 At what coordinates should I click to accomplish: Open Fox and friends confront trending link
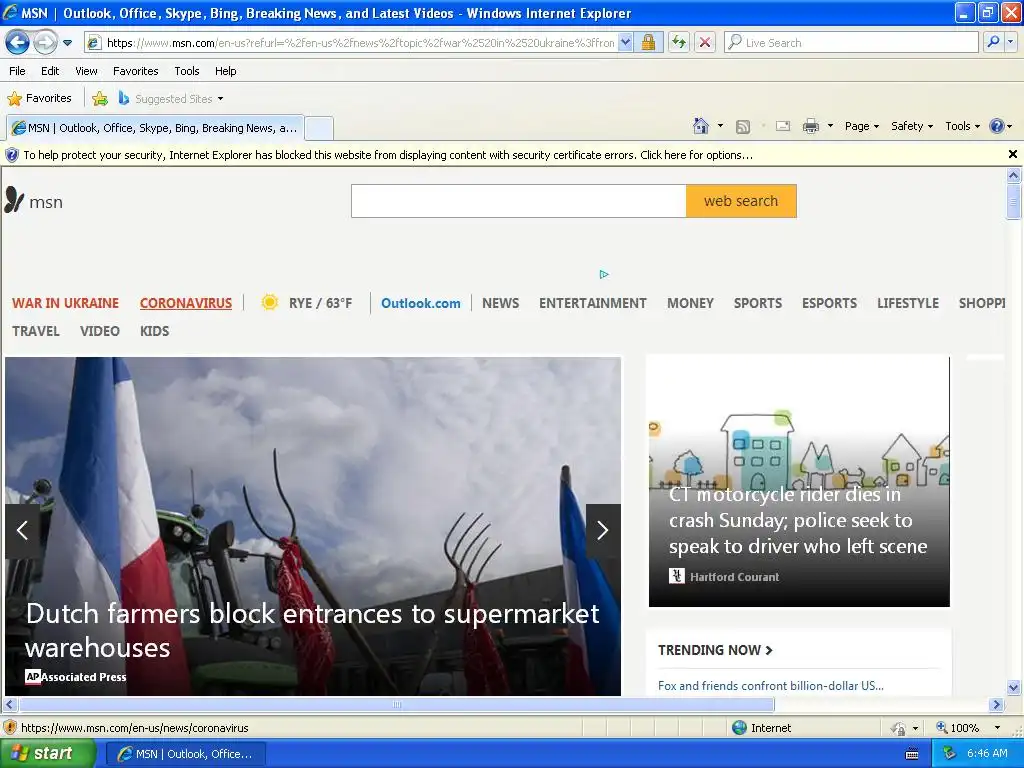click(771, 686)
